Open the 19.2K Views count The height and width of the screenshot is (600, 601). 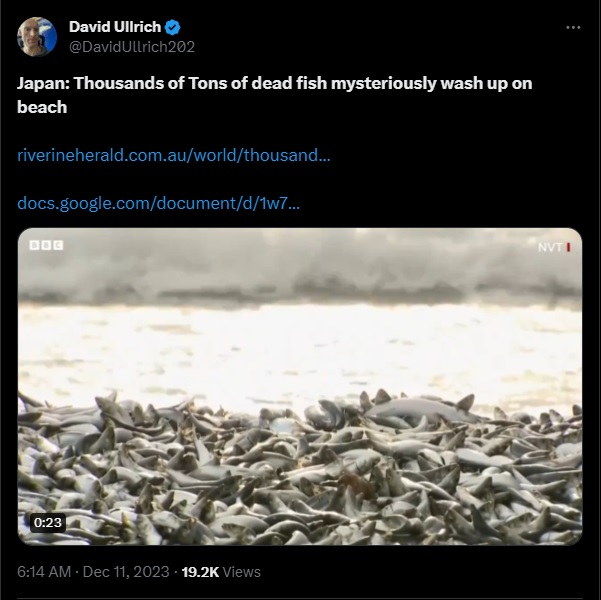[x=221, y=572]
